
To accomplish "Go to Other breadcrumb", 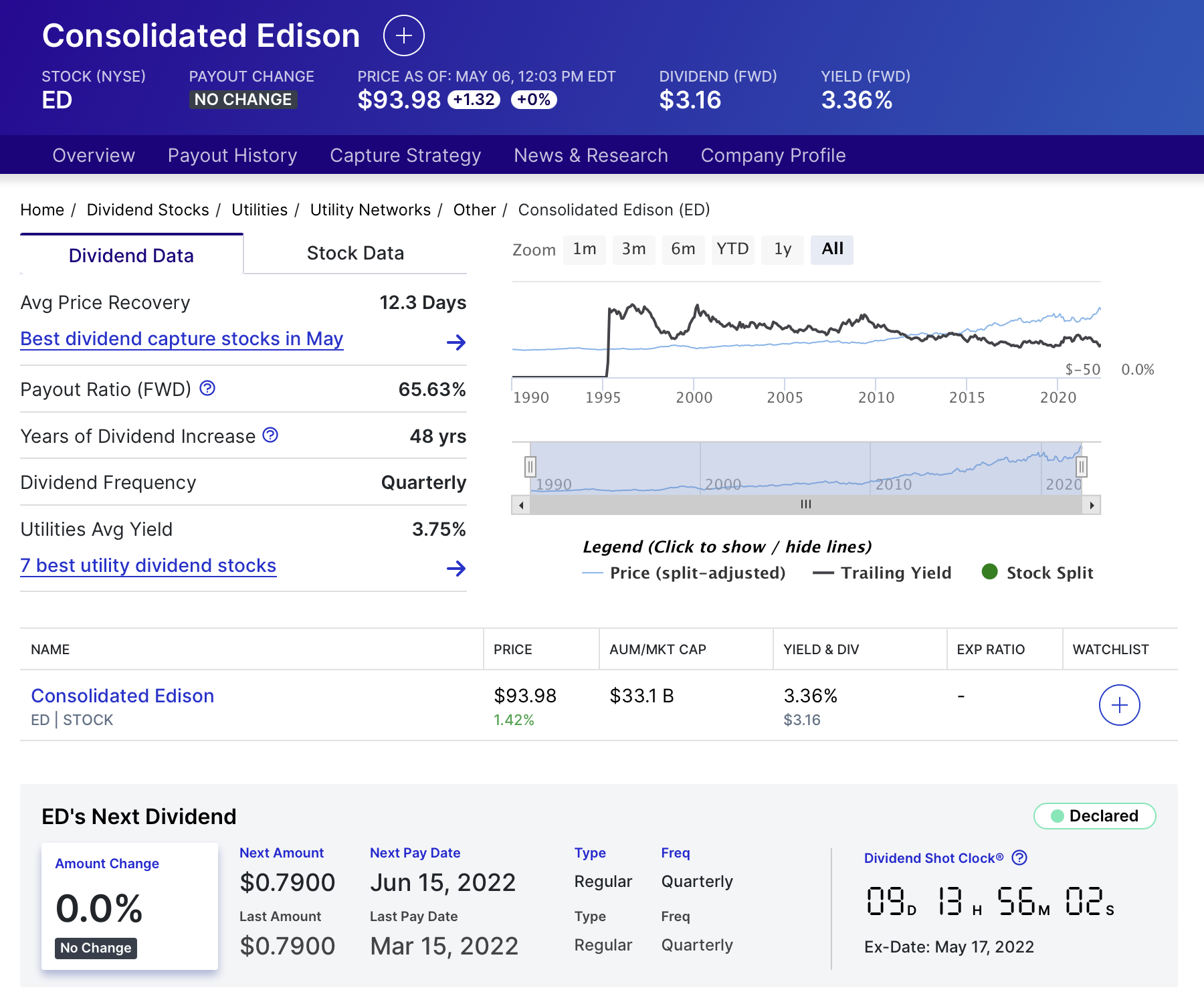I will click(474, 210).
